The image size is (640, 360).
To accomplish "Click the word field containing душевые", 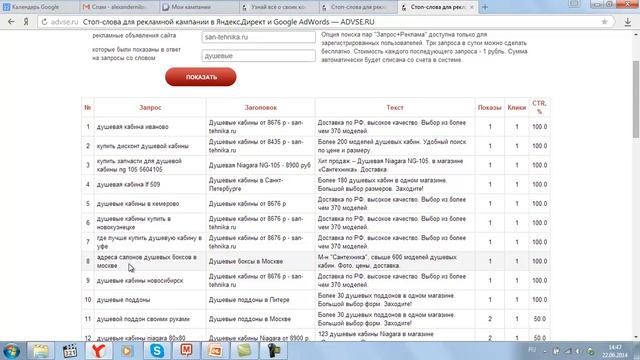I will pos(258,56).
